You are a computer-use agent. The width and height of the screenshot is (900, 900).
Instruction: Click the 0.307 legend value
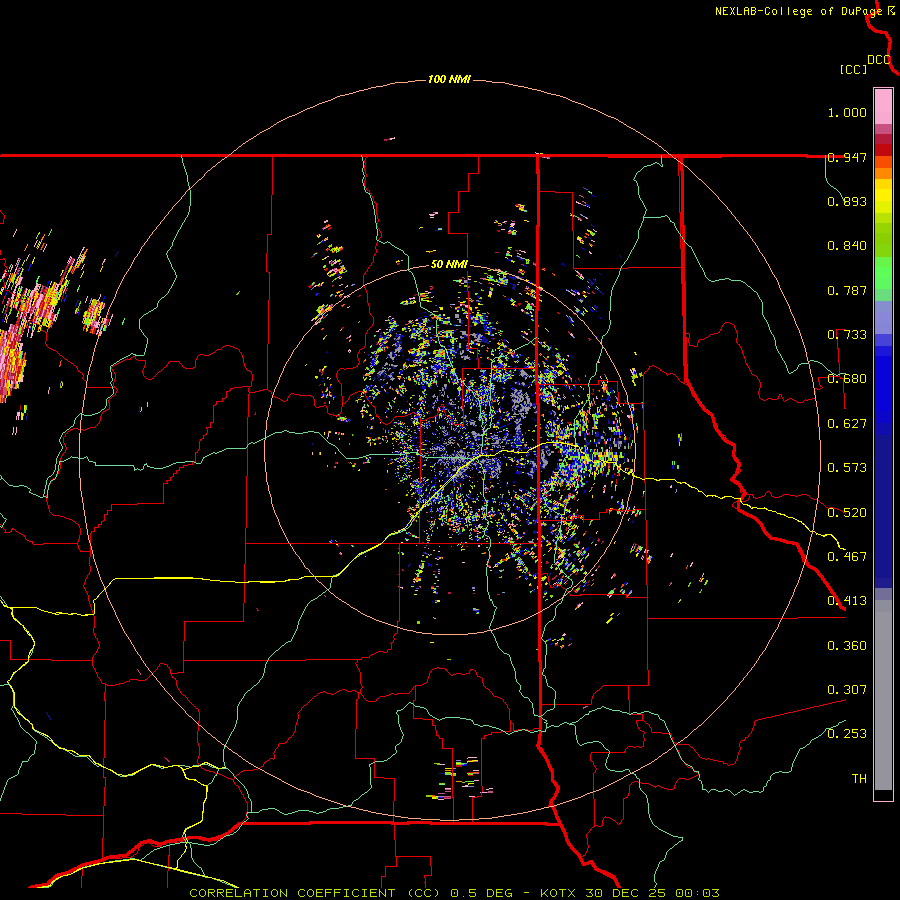point(847,690)
